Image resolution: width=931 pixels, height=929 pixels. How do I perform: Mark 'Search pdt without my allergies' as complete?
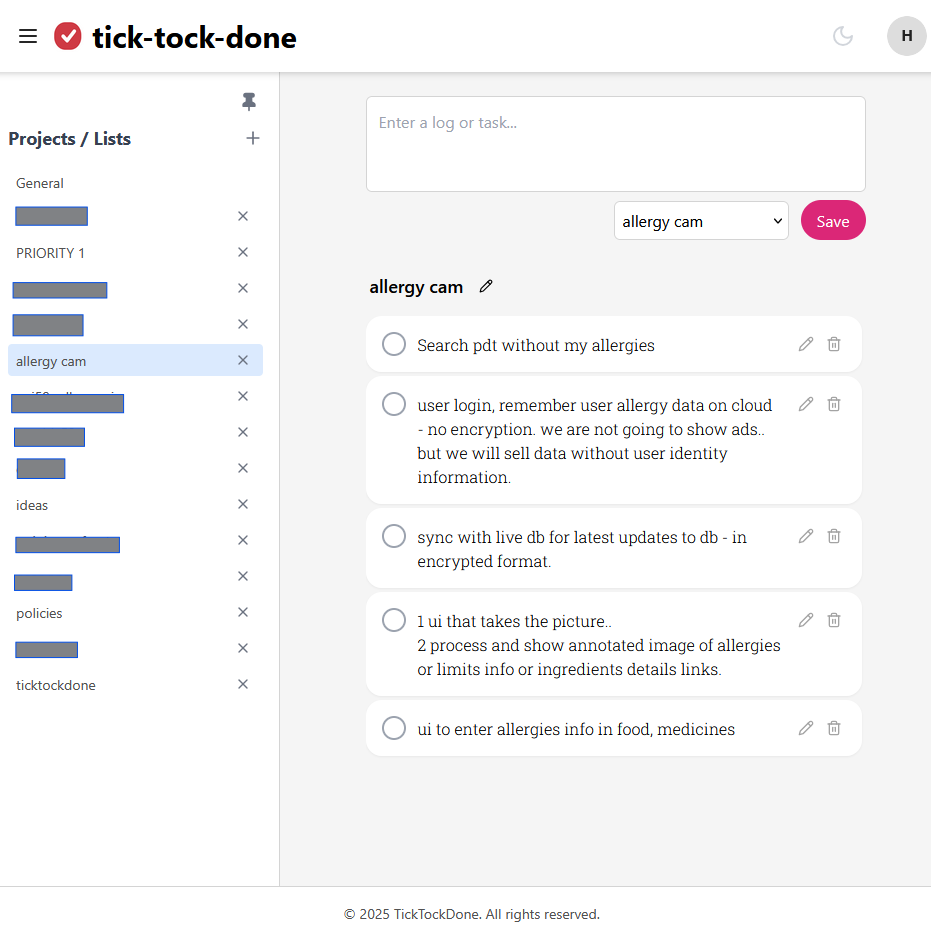pyautogui.click(x=393, y=343)
